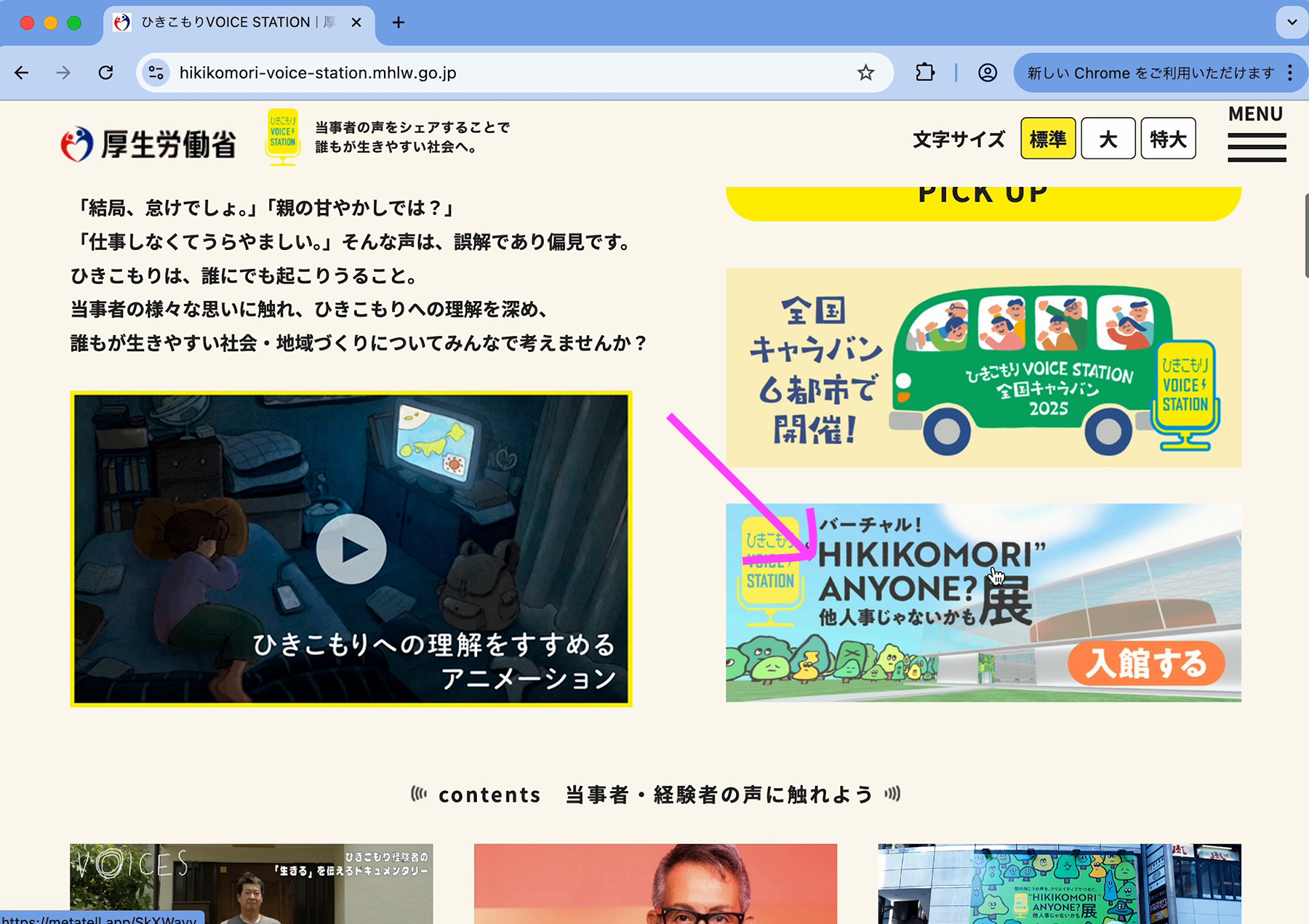Open the man with glasses thumbnail
1309x924 pixels.
click(x=655, y=883)
